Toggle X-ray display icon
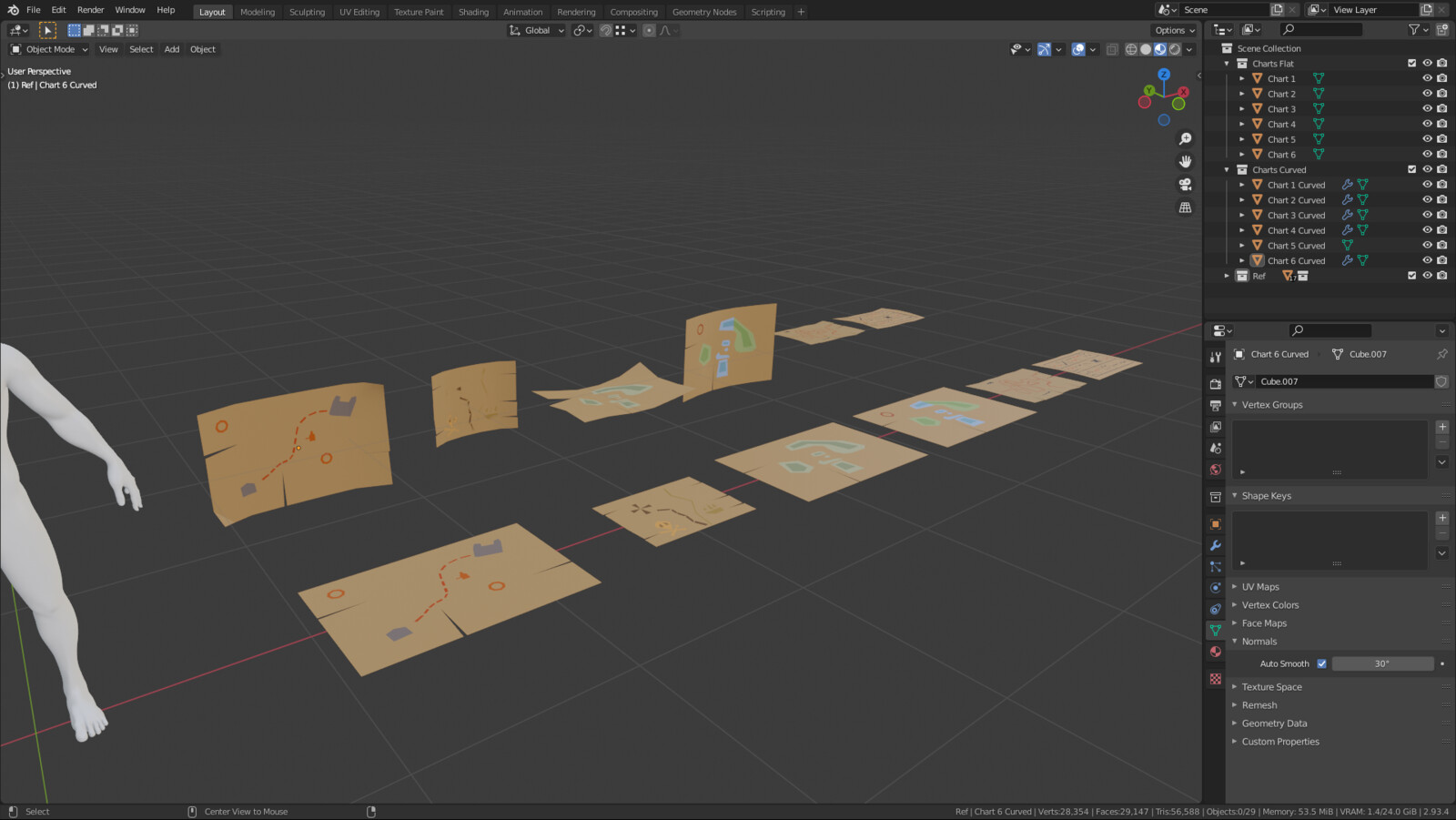The image size is (1456, 820). pyautogui.click(x=1112, y=49)
